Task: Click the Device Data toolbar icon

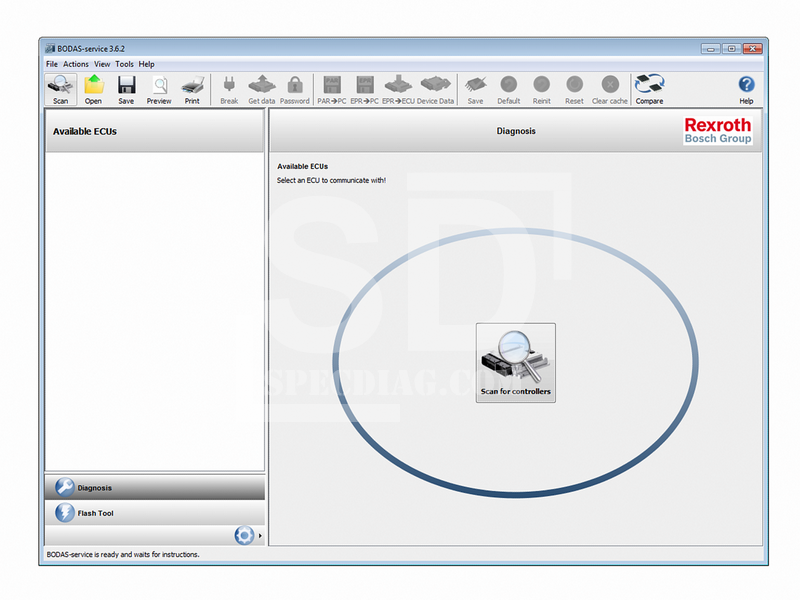Action: click(435, 89)
